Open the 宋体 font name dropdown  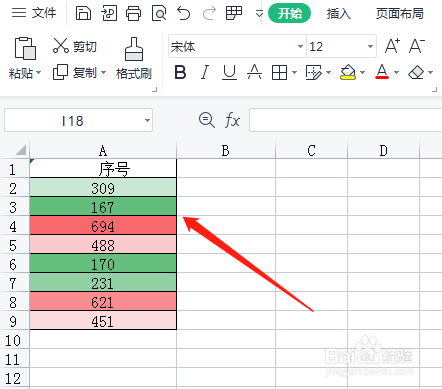point(300,46)
